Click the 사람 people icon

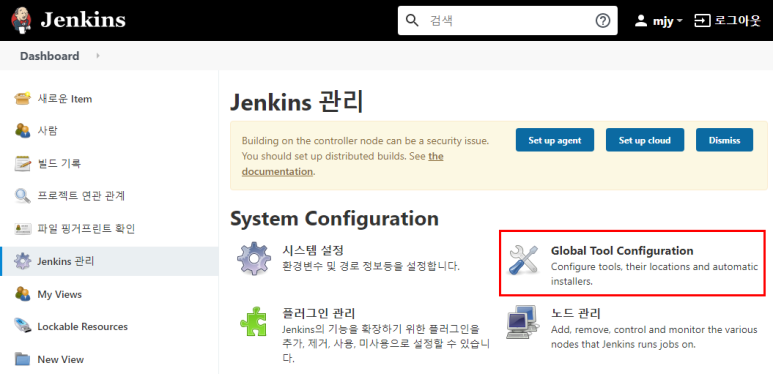click(23, 131)
